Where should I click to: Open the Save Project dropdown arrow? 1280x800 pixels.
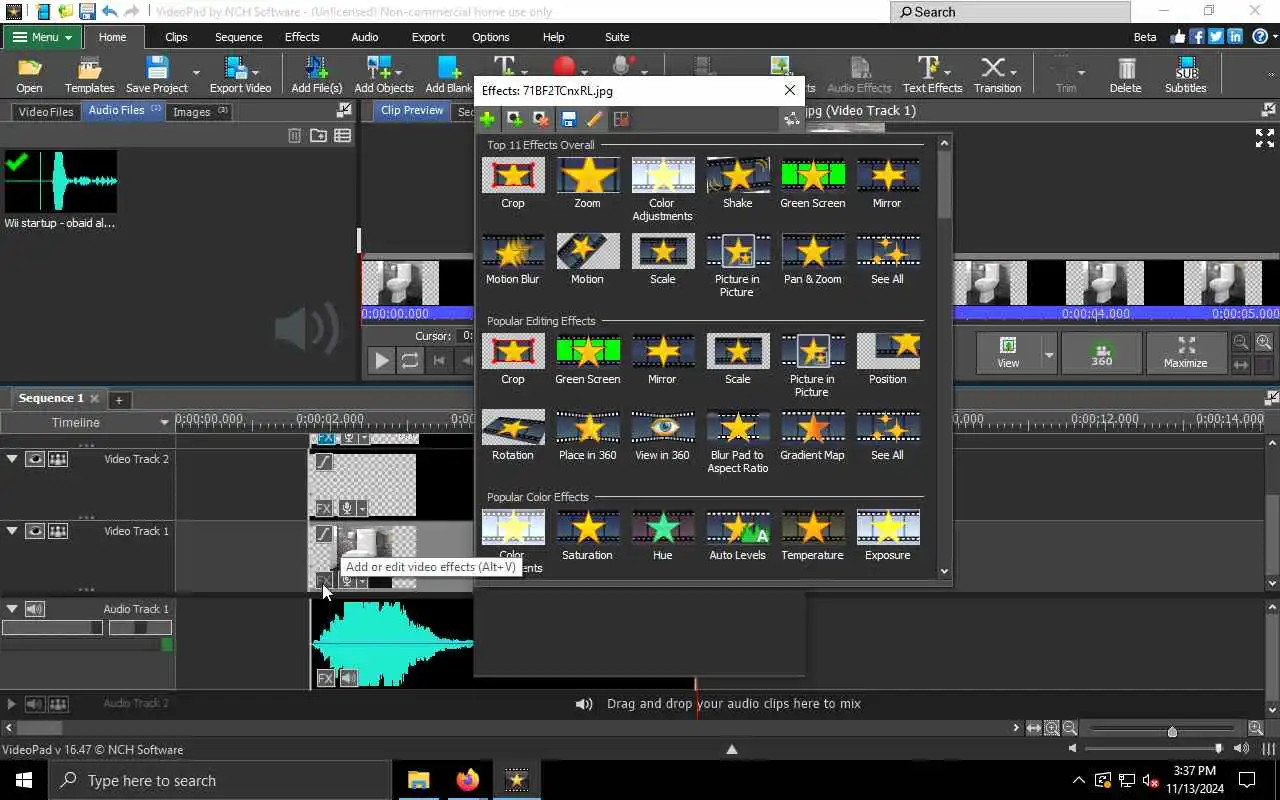click(196, 72)
